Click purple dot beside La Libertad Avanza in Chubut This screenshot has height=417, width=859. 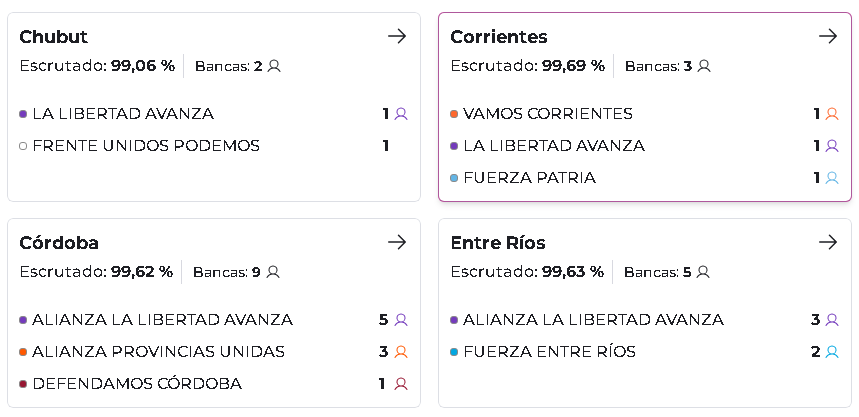click(x=23, y=114)
